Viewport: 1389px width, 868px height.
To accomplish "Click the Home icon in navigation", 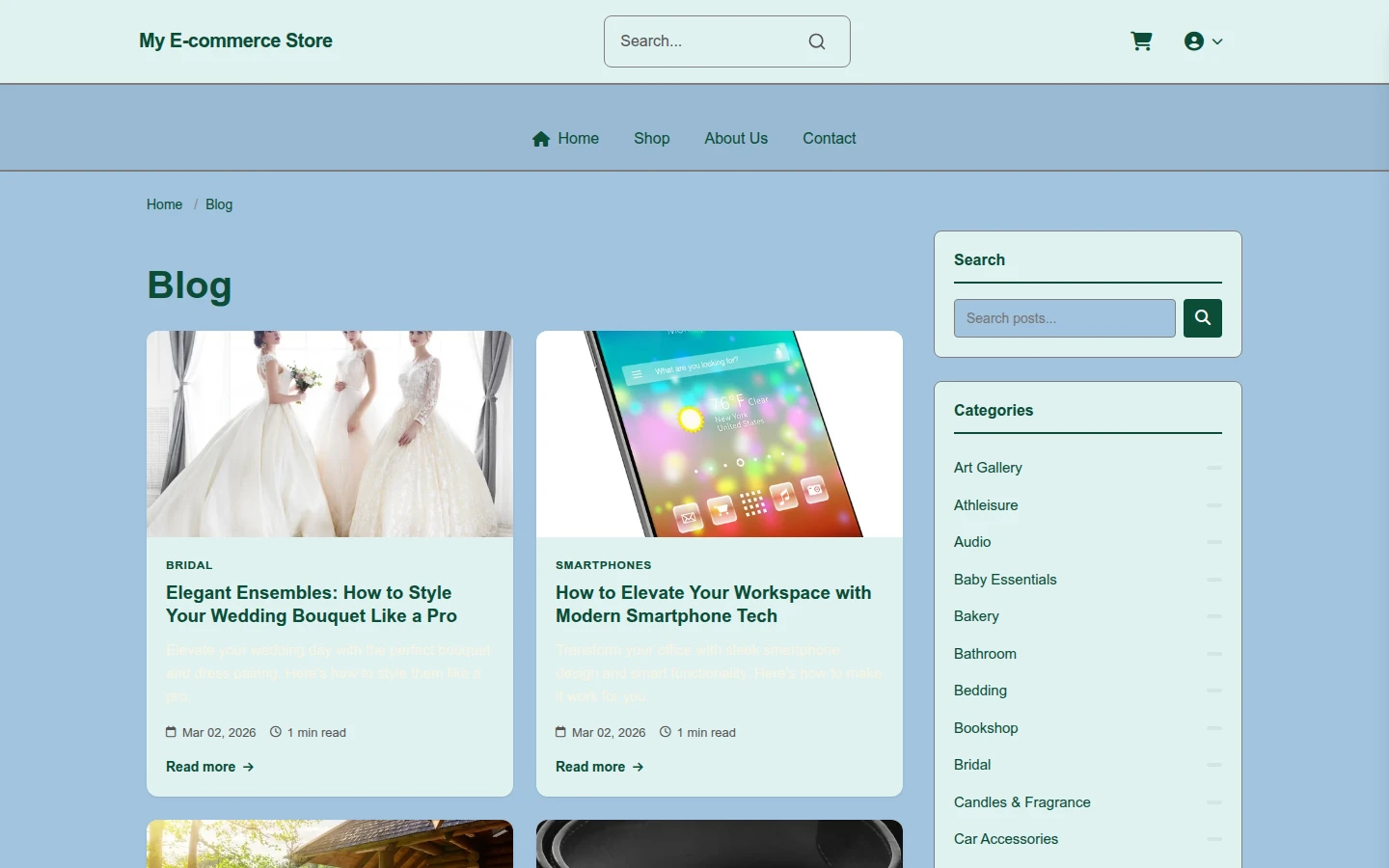I will pos(541,139).
